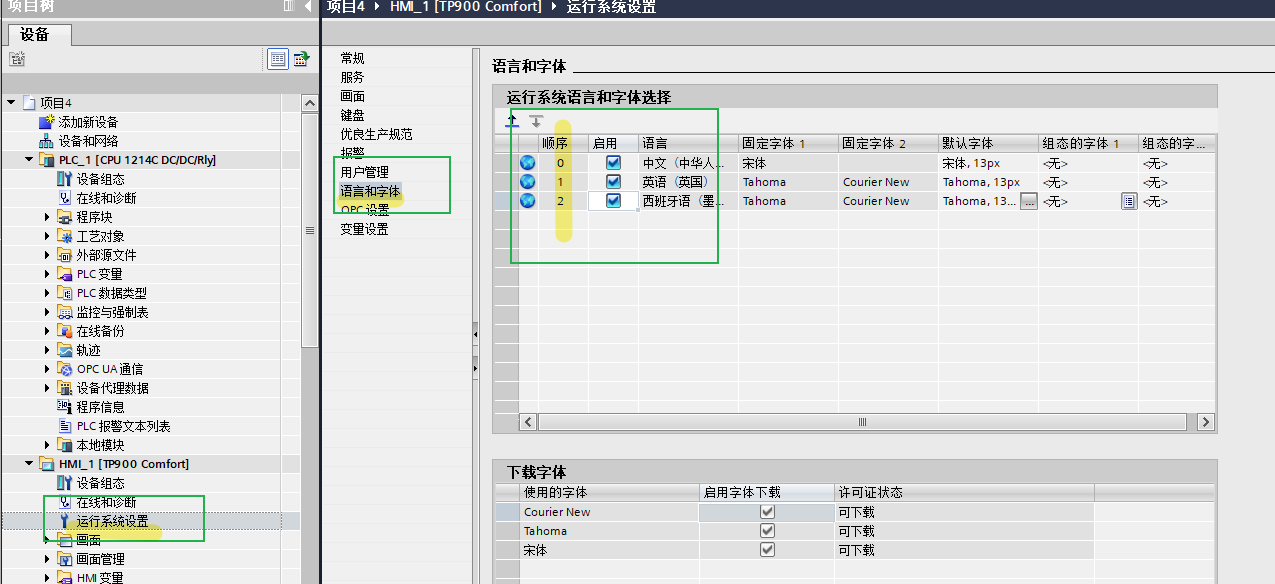Click the 在线备份 folder icon
The height and width of the screenshot is (584, 1275).
65,331
